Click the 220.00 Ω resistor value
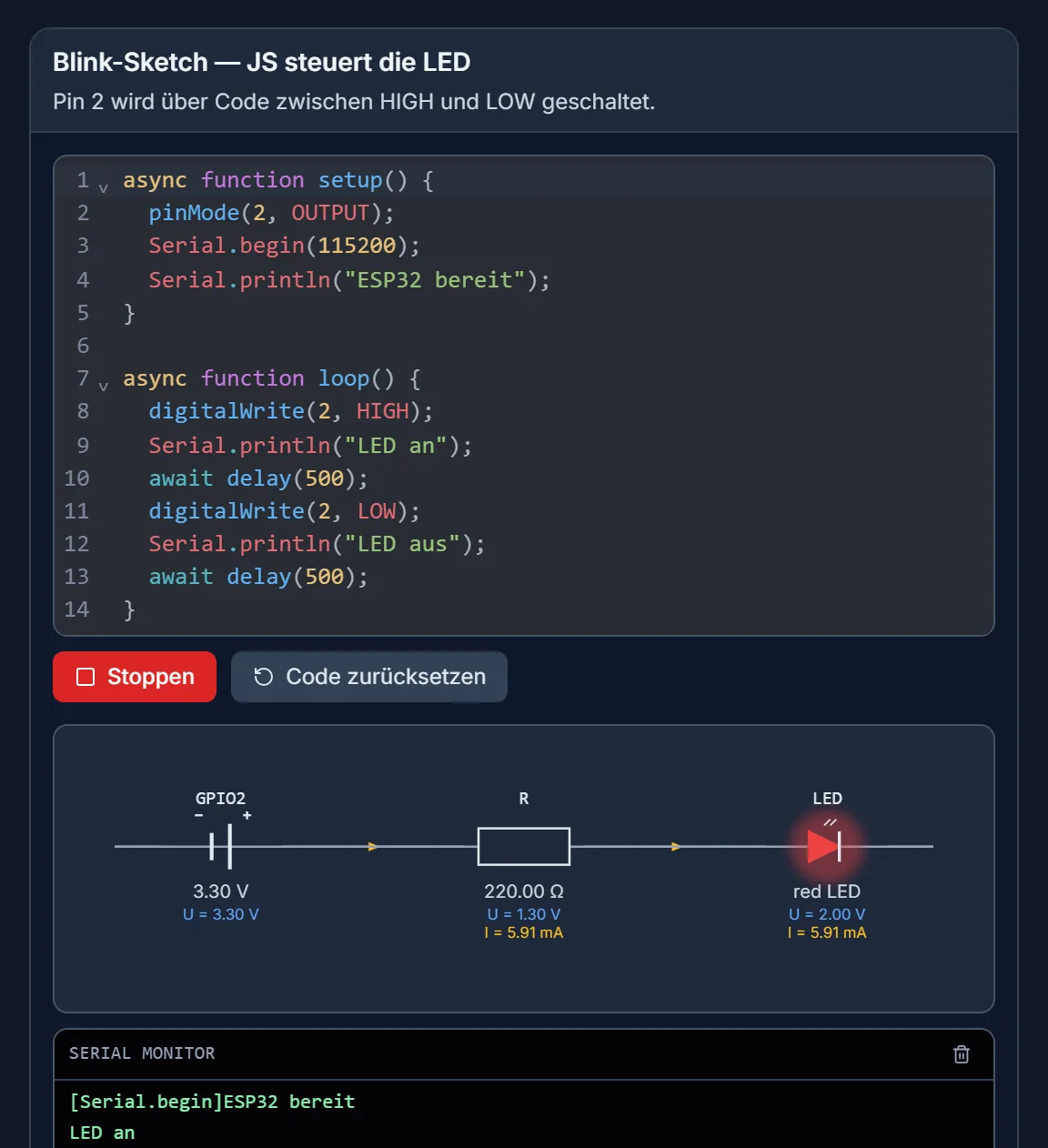This screenshot has width=1048, height=1148. pos(524,891)
